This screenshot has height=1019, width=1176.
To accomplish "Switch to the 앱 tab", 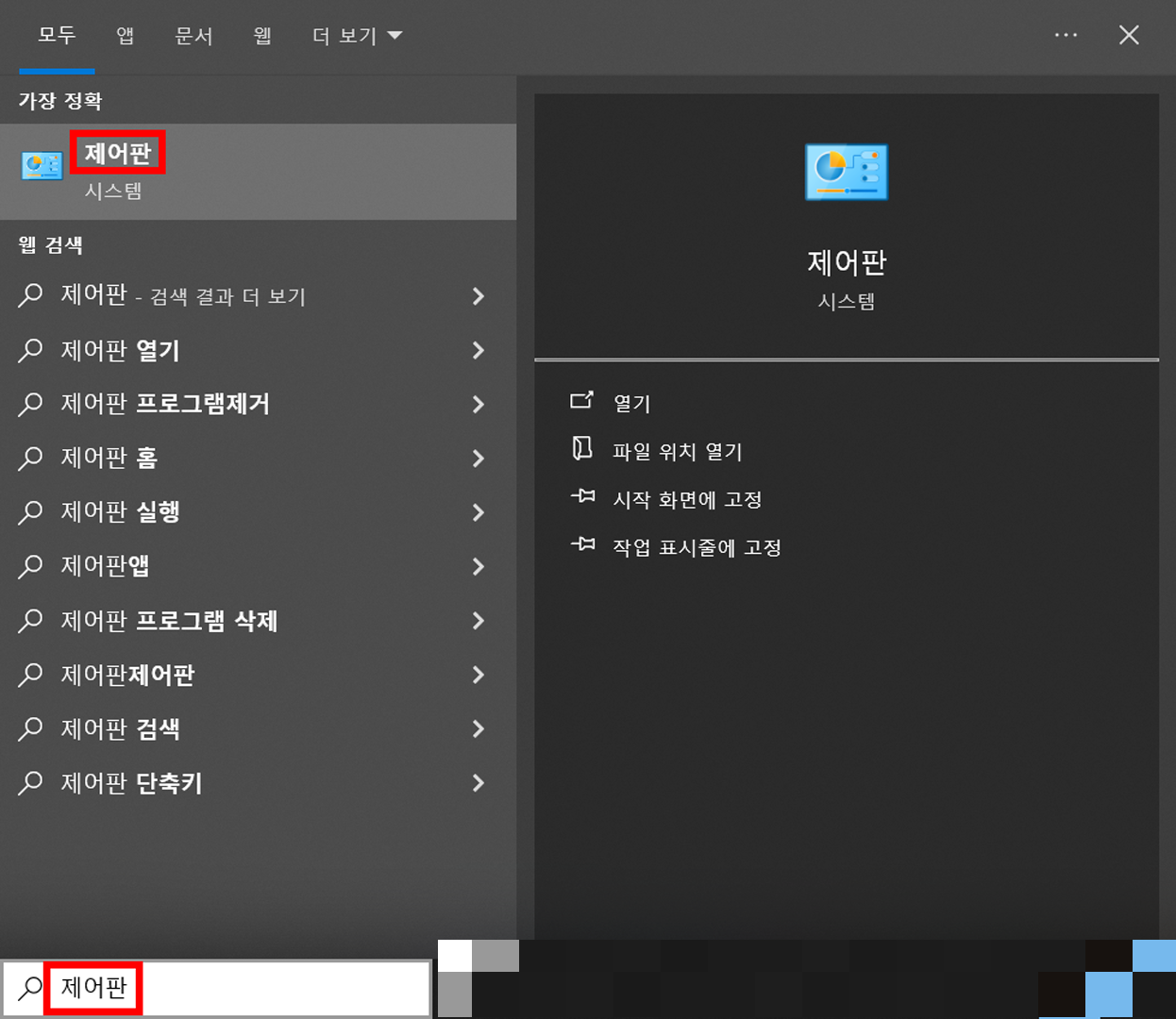I will pyautogui.click(x=126, y=36).
